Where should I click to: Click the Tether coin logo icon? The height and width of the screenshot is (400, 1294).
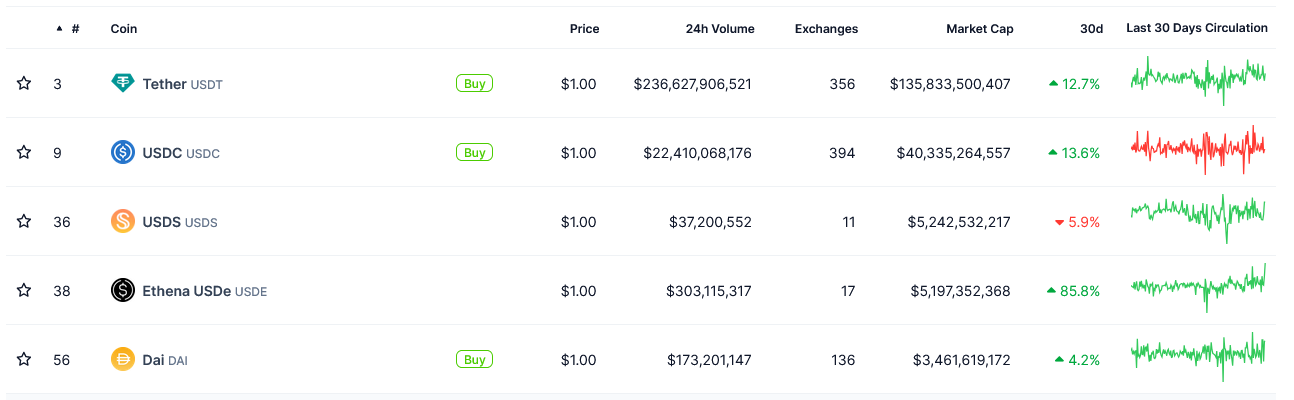pos(122,84)
